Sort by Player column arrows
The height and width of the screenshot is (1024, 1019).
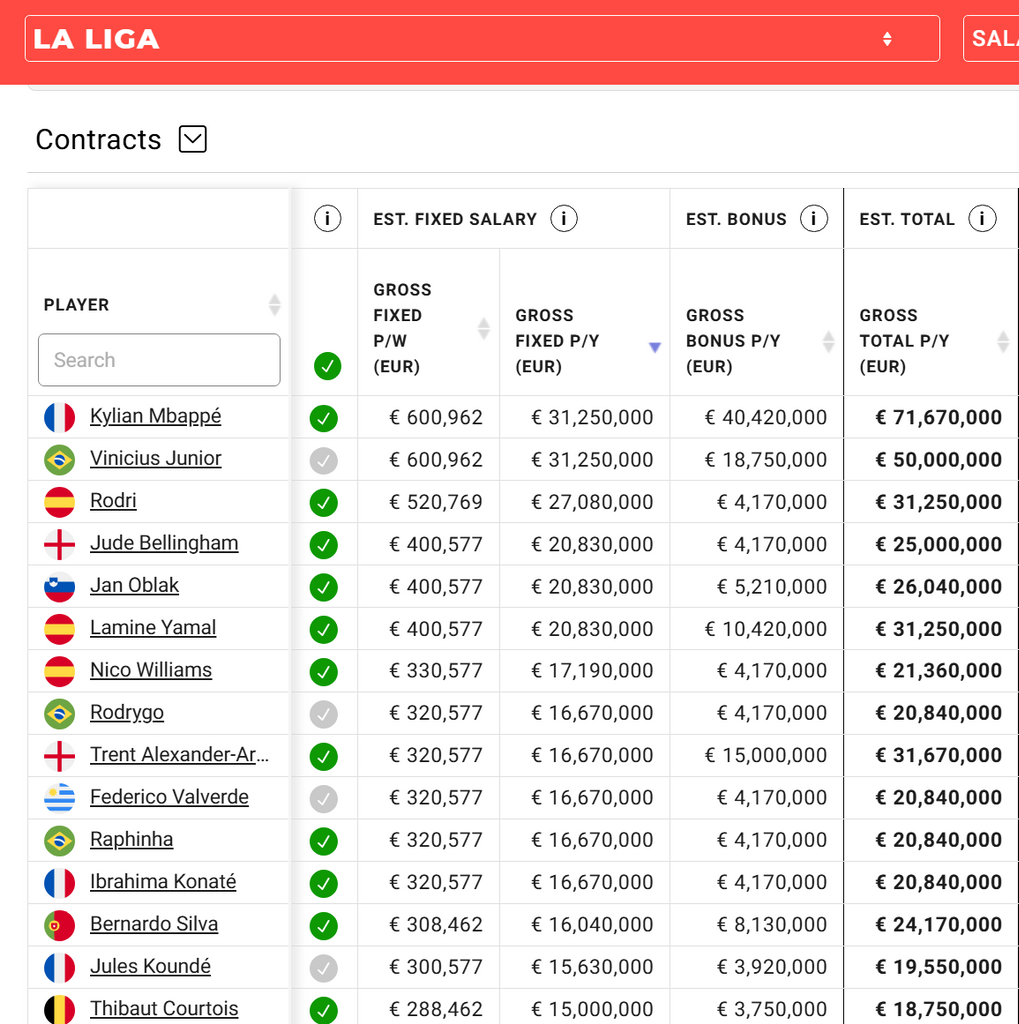click(275, 305)
